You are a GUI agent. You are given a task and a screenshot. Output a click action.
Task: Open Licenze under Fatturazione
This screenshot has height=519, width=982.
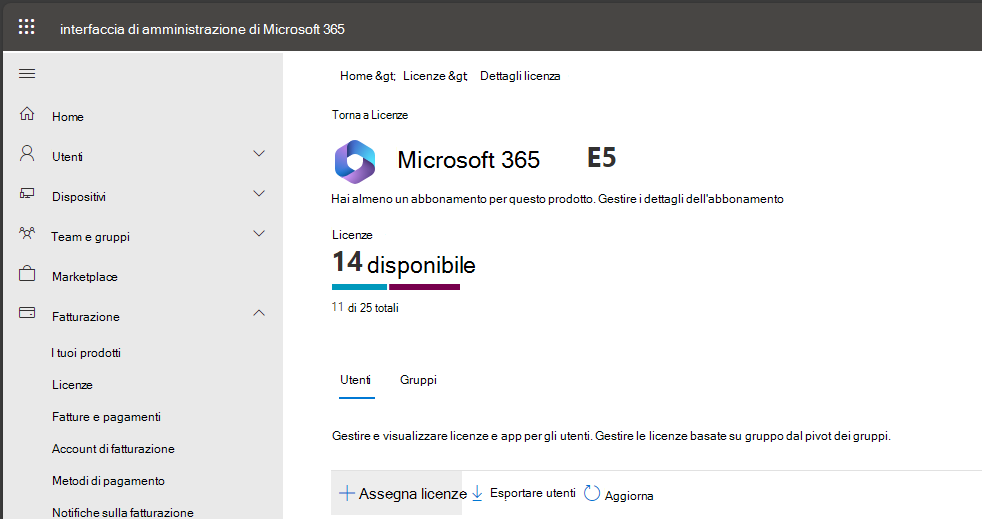tap(73, 385)
